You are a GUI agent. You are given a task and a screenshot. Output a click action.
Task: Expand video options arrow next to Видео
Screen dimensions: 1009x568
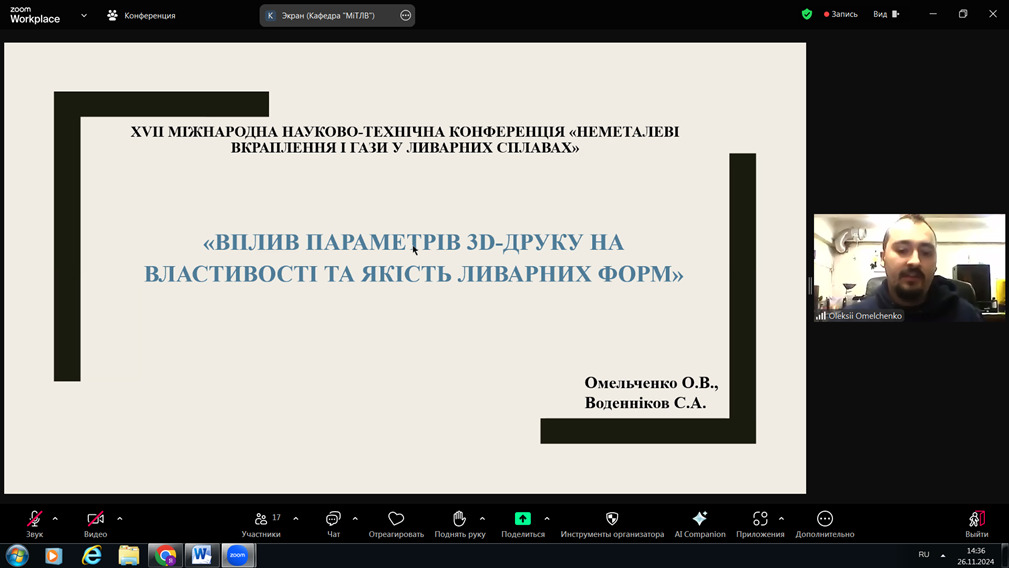(120, 519)
